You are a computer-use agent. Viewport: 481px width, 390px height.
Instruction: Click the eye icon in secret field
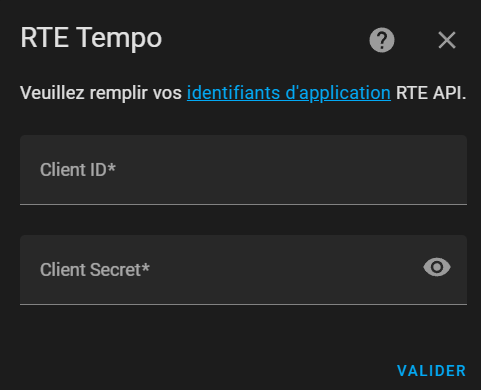tap(437, 267)
